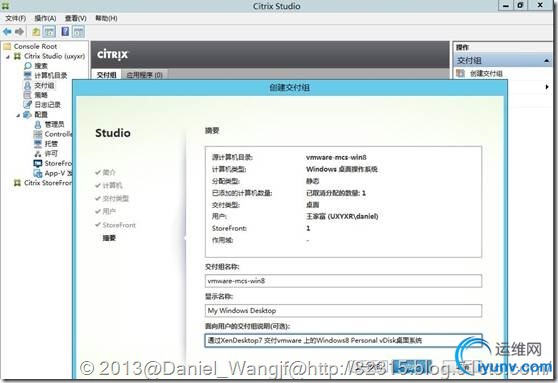This screenshot has width=558, height=383.
Task: Click the 操作 header of the action pane
Action: click(x=463, y=47)
